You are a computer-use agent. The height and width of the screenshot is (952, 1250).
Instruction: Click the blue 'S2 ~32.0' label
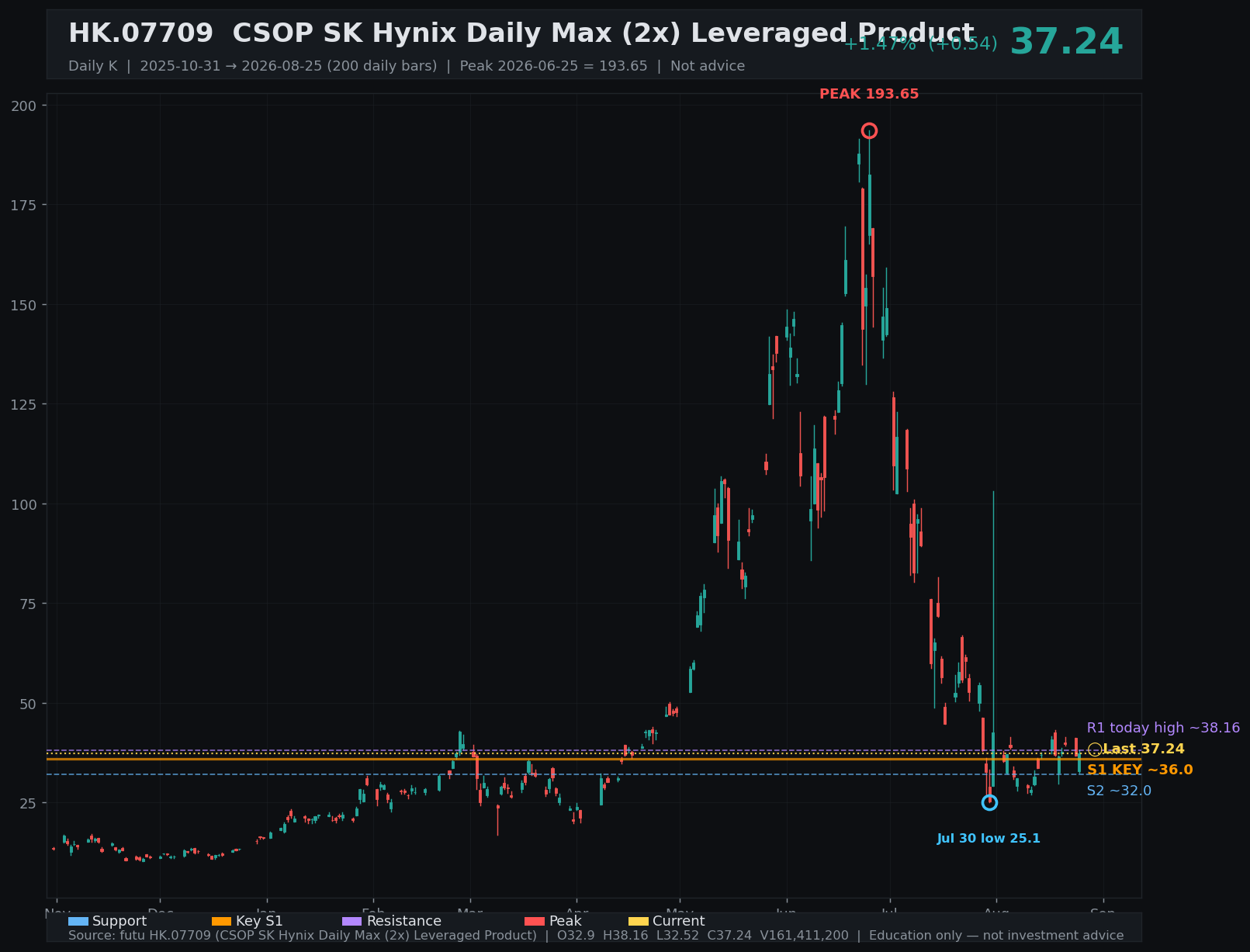[1119, 791]
